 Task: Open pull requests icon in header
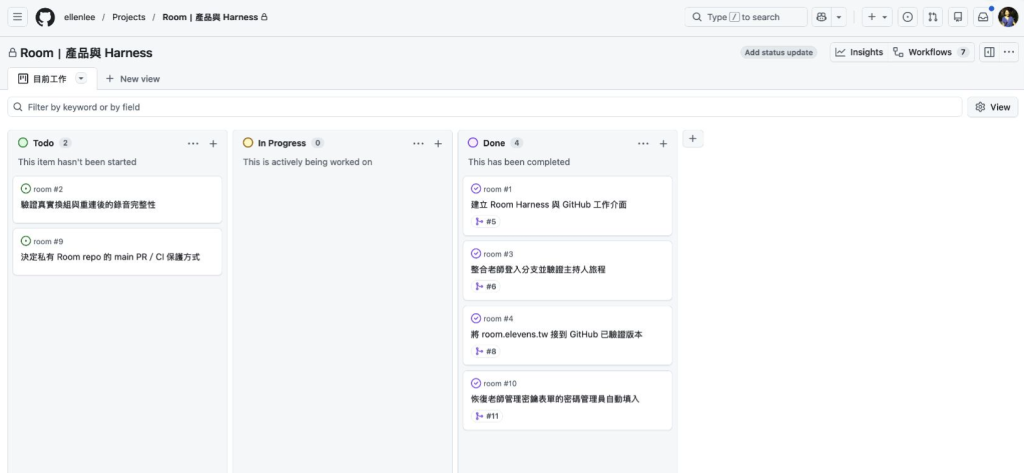[933, 17]
